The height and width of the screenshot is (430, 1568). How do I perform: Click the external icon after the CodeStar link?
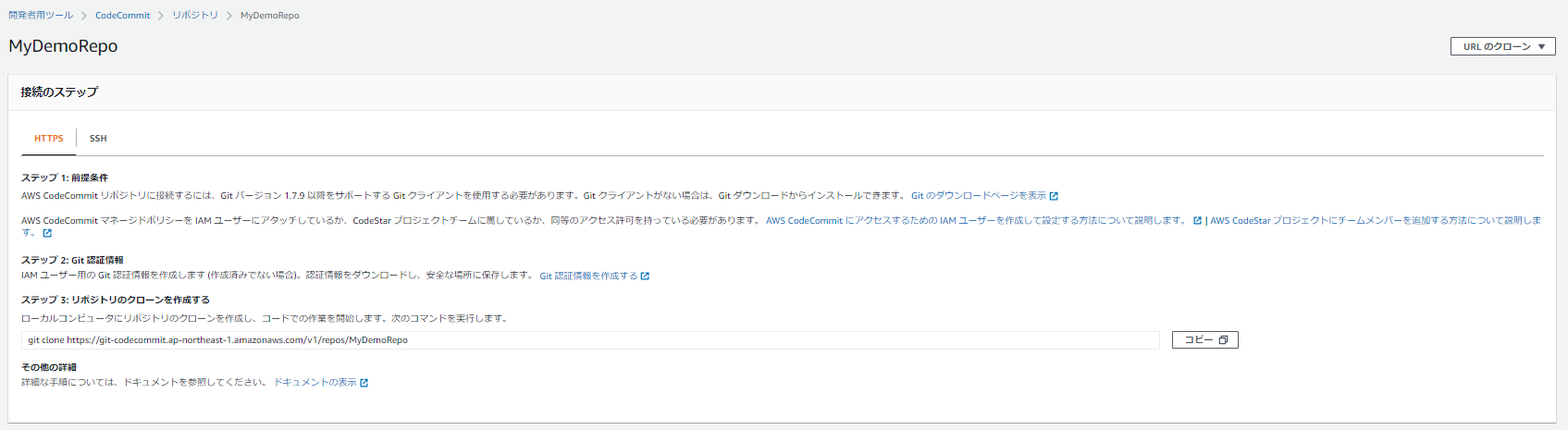click(47, 233)
